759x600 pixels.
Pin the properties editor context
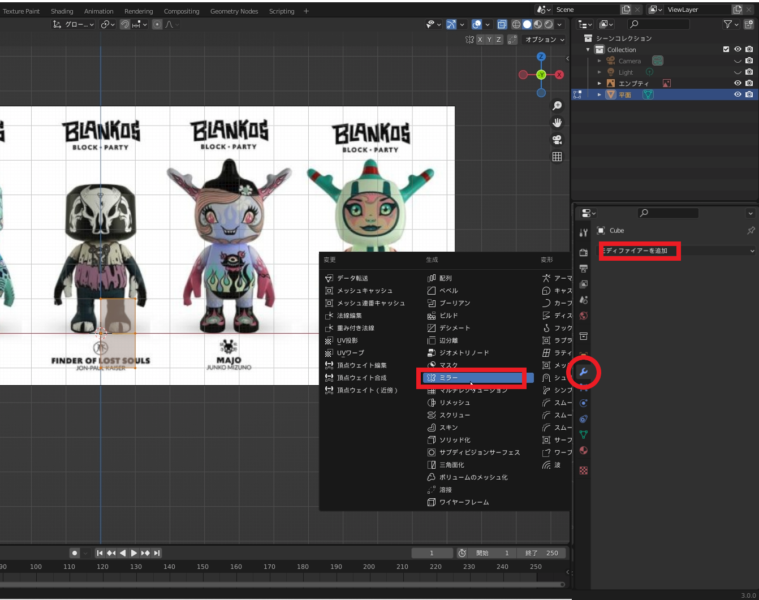[751, 230]
